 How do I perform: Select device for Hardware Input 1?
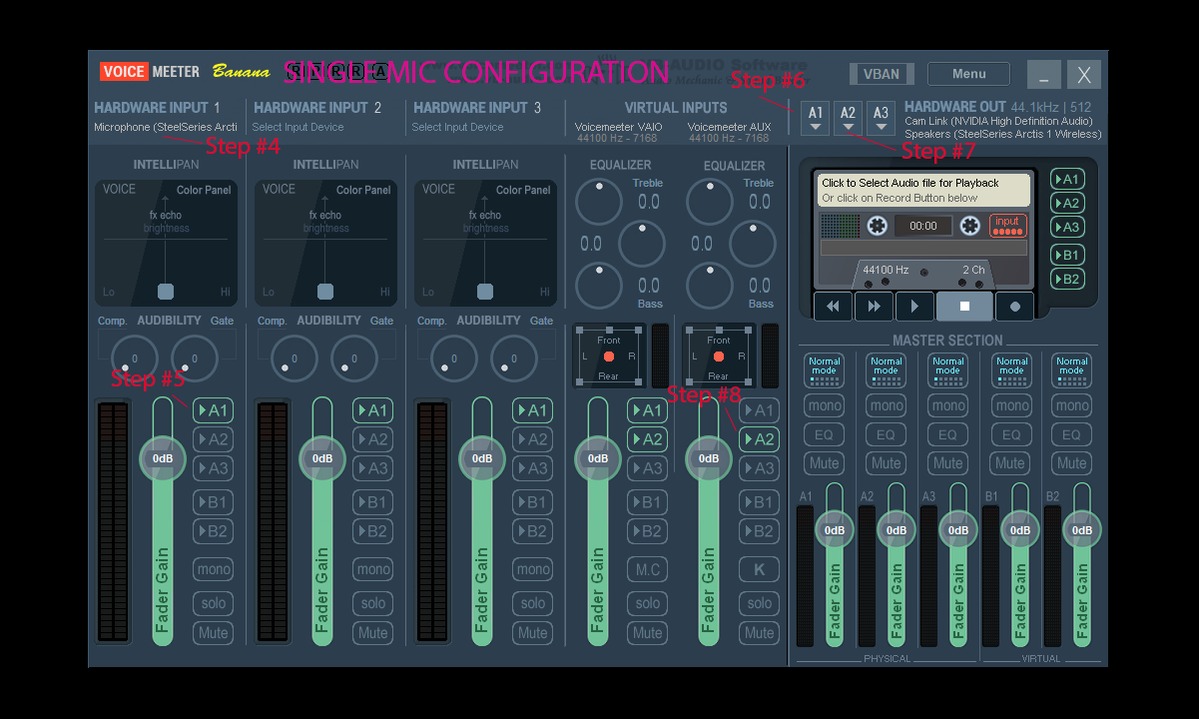[165, 127]
